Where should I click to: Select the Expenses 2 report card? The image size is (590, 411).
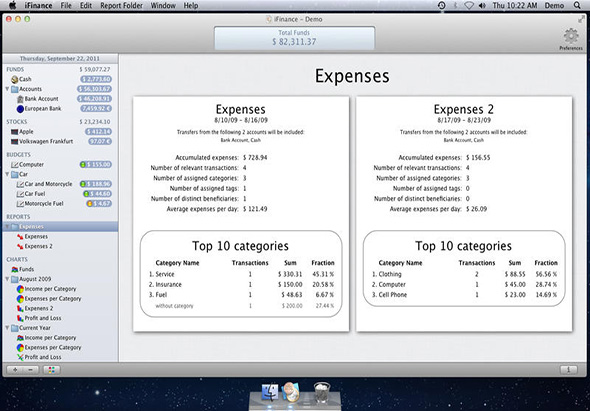[464, 214]
